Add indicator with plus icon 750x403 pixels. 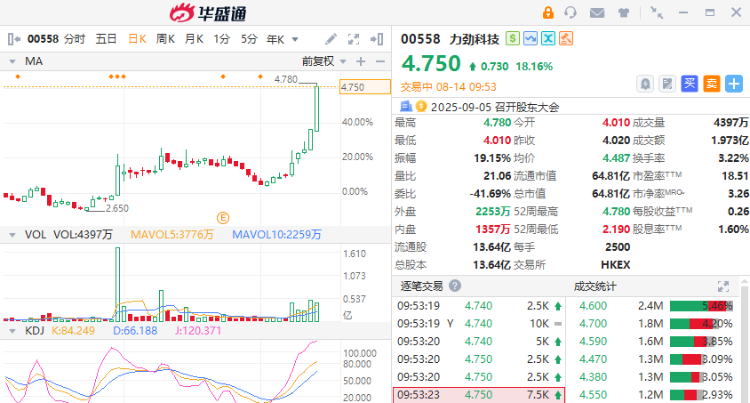(x=361, y=61)
